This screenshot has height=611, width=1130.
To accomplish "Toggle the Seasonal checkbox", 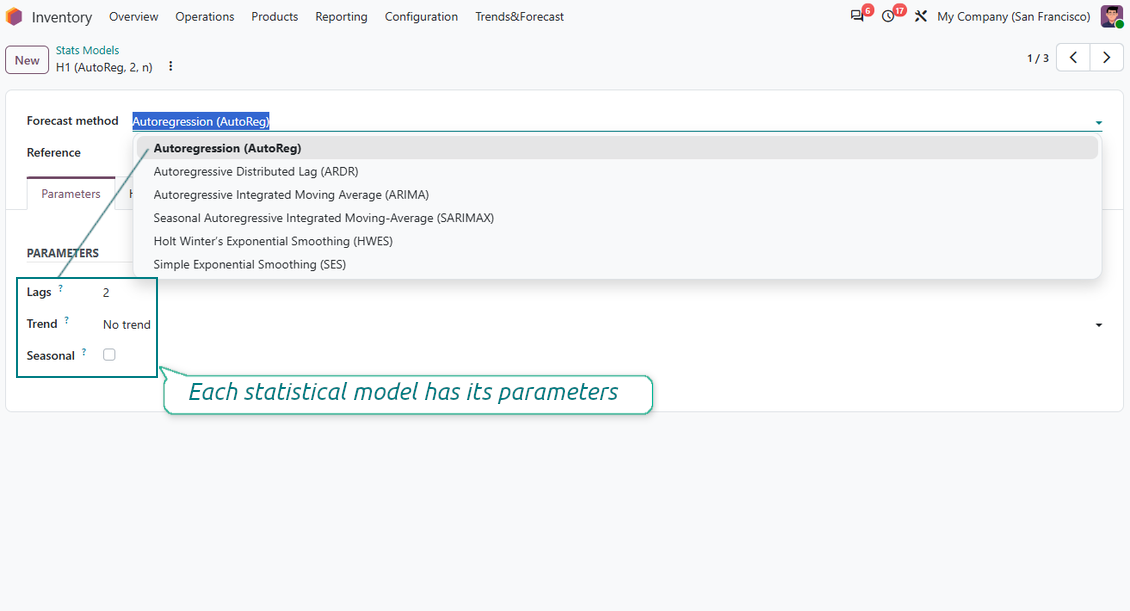I will tap(109, 354).
